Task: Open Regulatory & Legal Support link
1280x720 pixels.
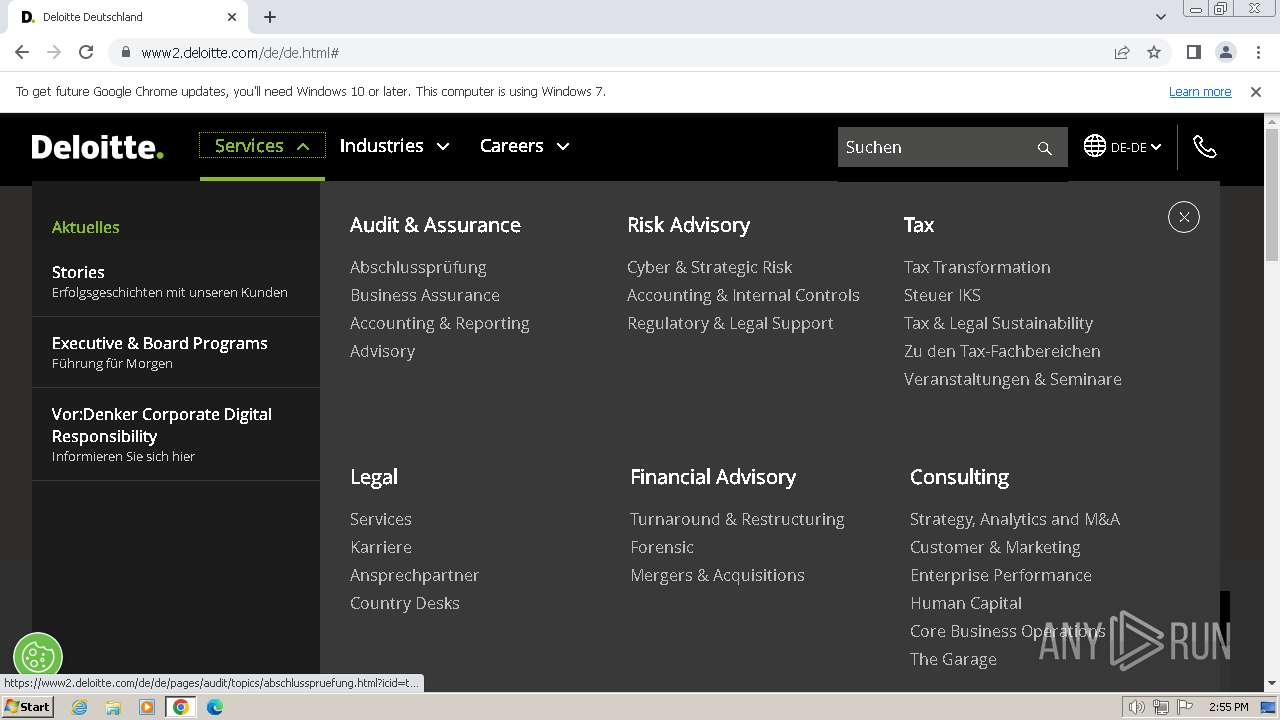Action: pyautogui.click(x=730, y=323)
